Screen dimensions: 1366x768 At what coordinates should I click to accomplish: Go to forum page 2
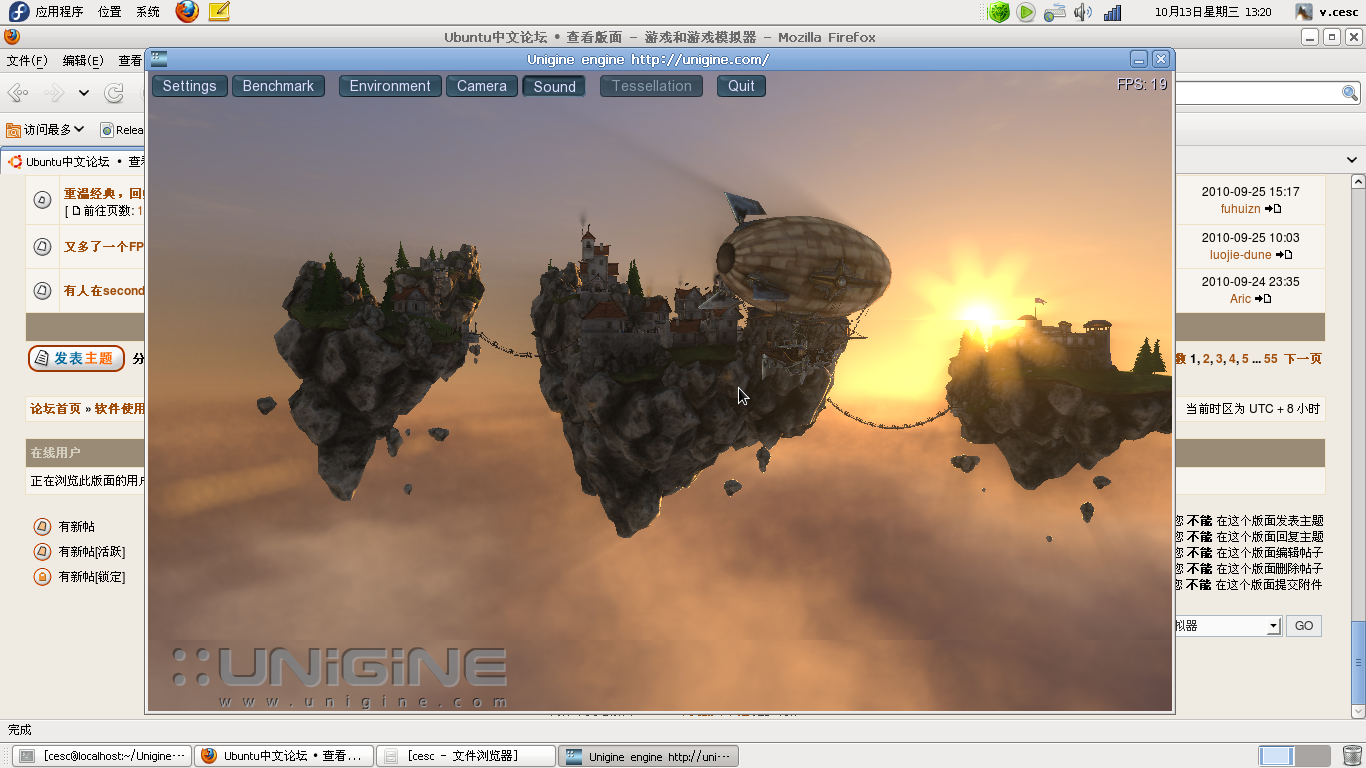click(x=1206, y=359)
